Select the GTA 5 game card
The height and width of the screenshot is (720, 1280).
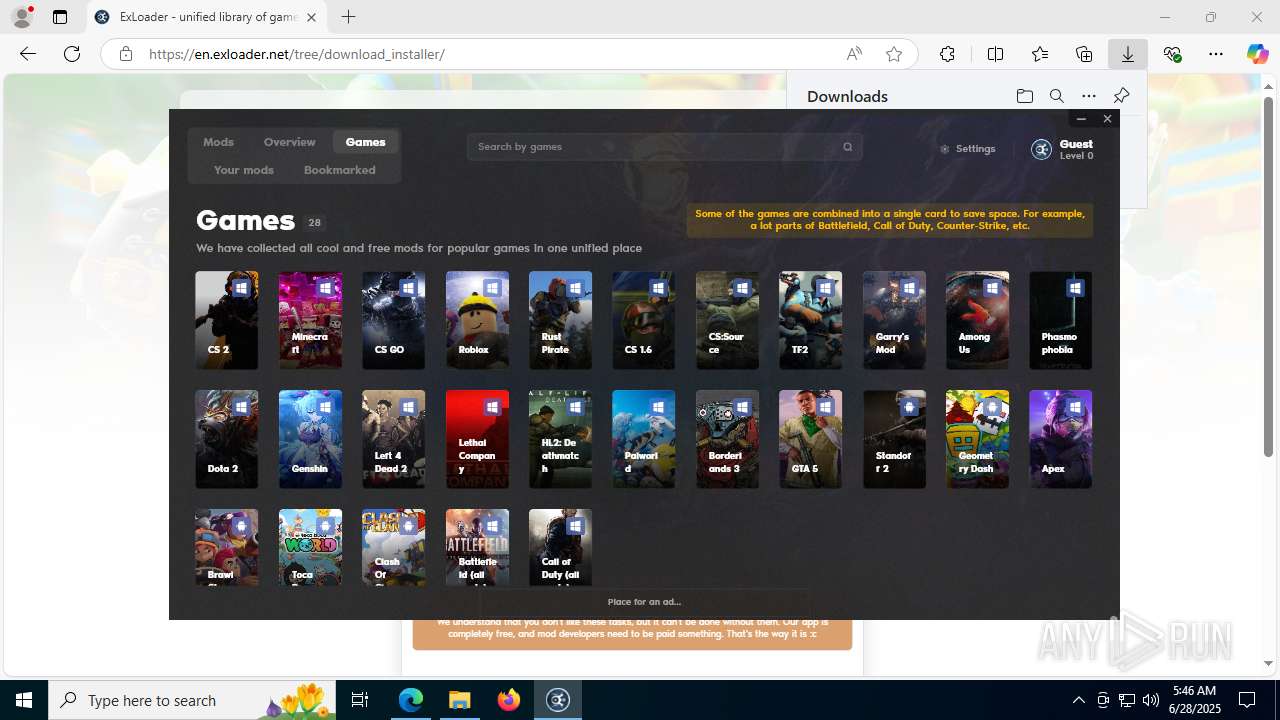(811, 439)
